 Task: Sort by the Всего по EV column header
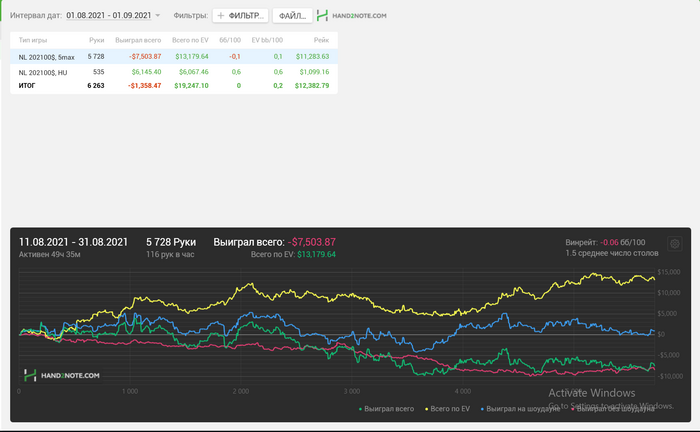coord(190,40)
